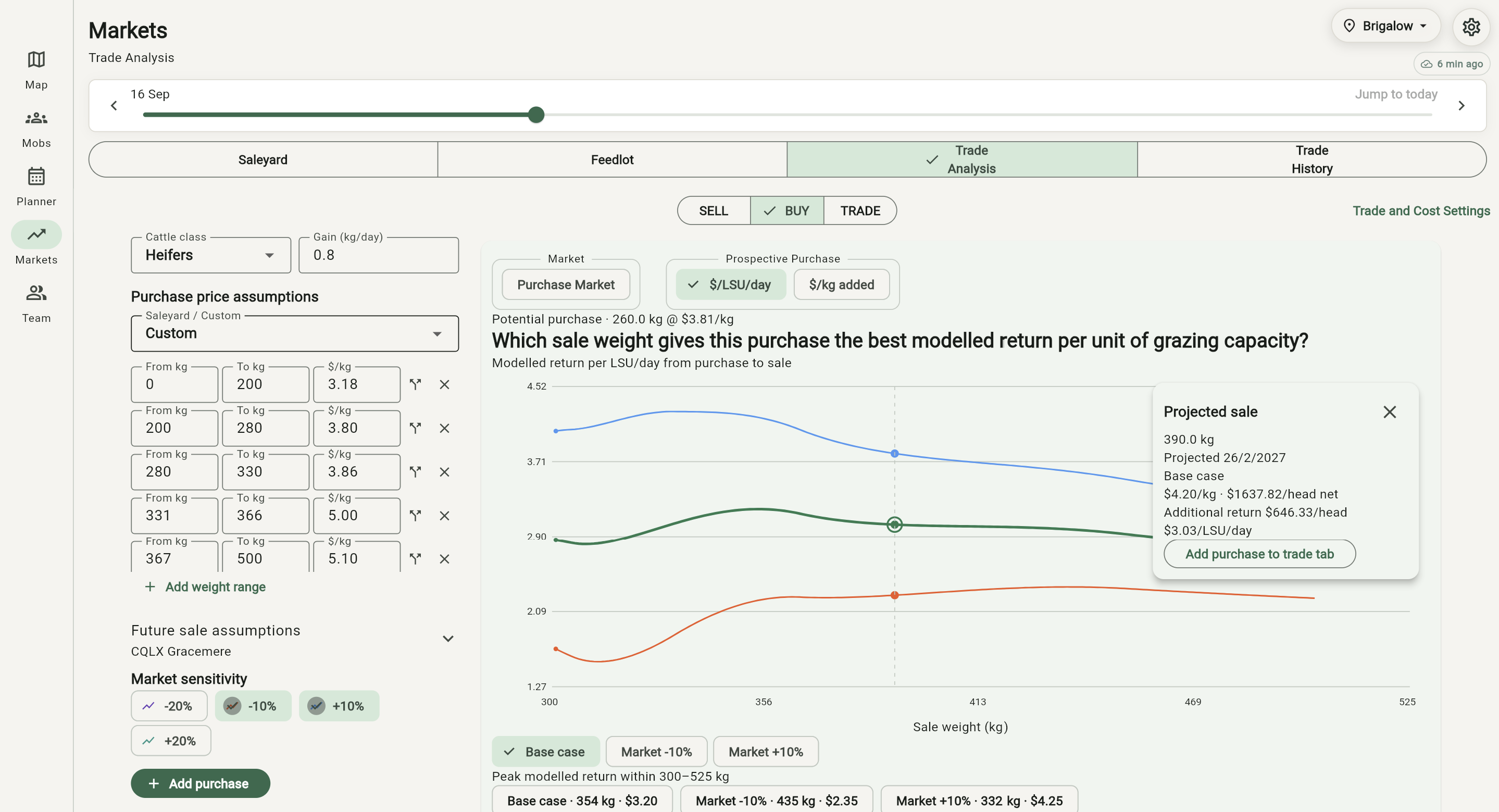Switch to the Trade History tab
This screenshot has width=1499, height=812.
pos(1311,159)
